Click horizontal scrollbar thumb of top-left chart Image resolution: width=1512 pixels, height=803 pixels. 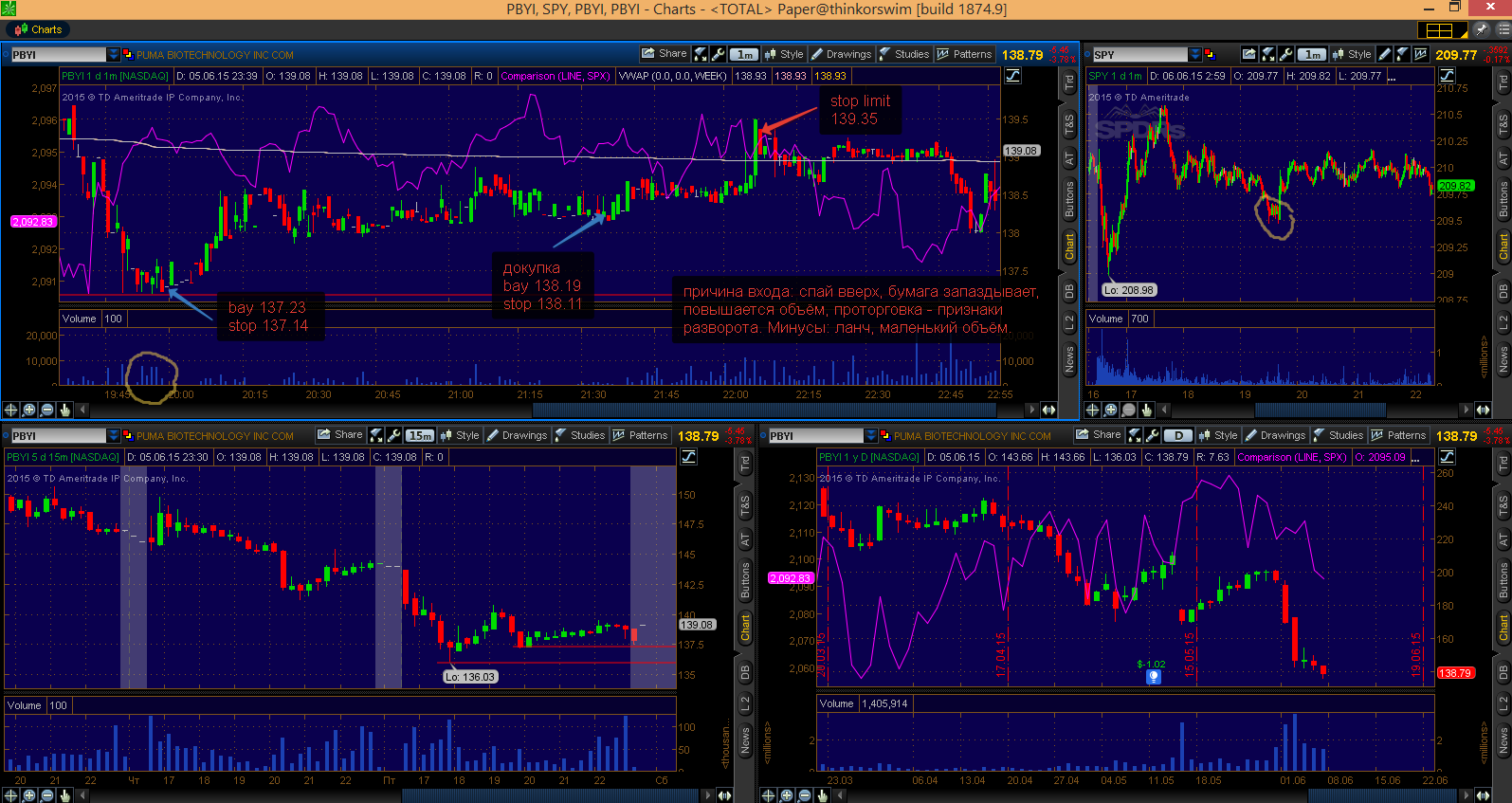click(x=764, y=410)
